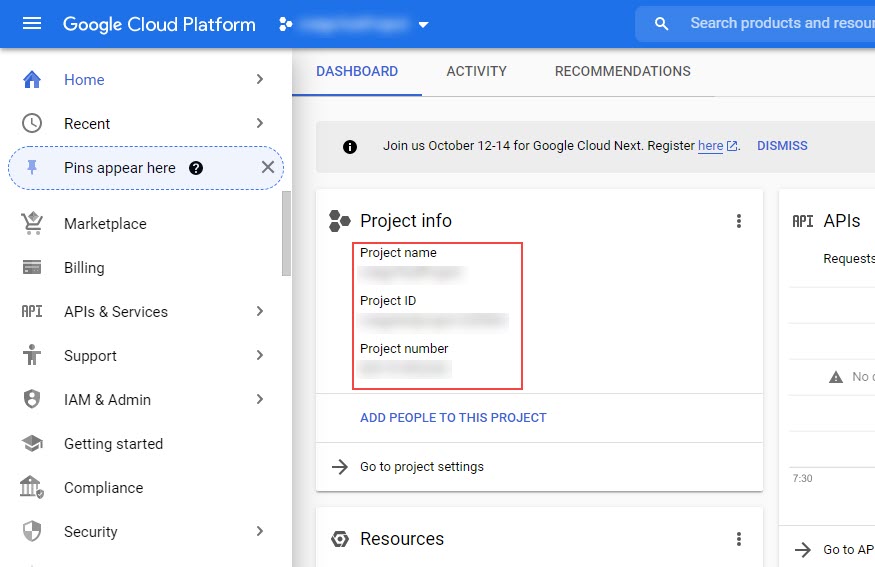Click the Resources card icon
Image resolution: width=875 pixels, height=567 pixels.
340,539
